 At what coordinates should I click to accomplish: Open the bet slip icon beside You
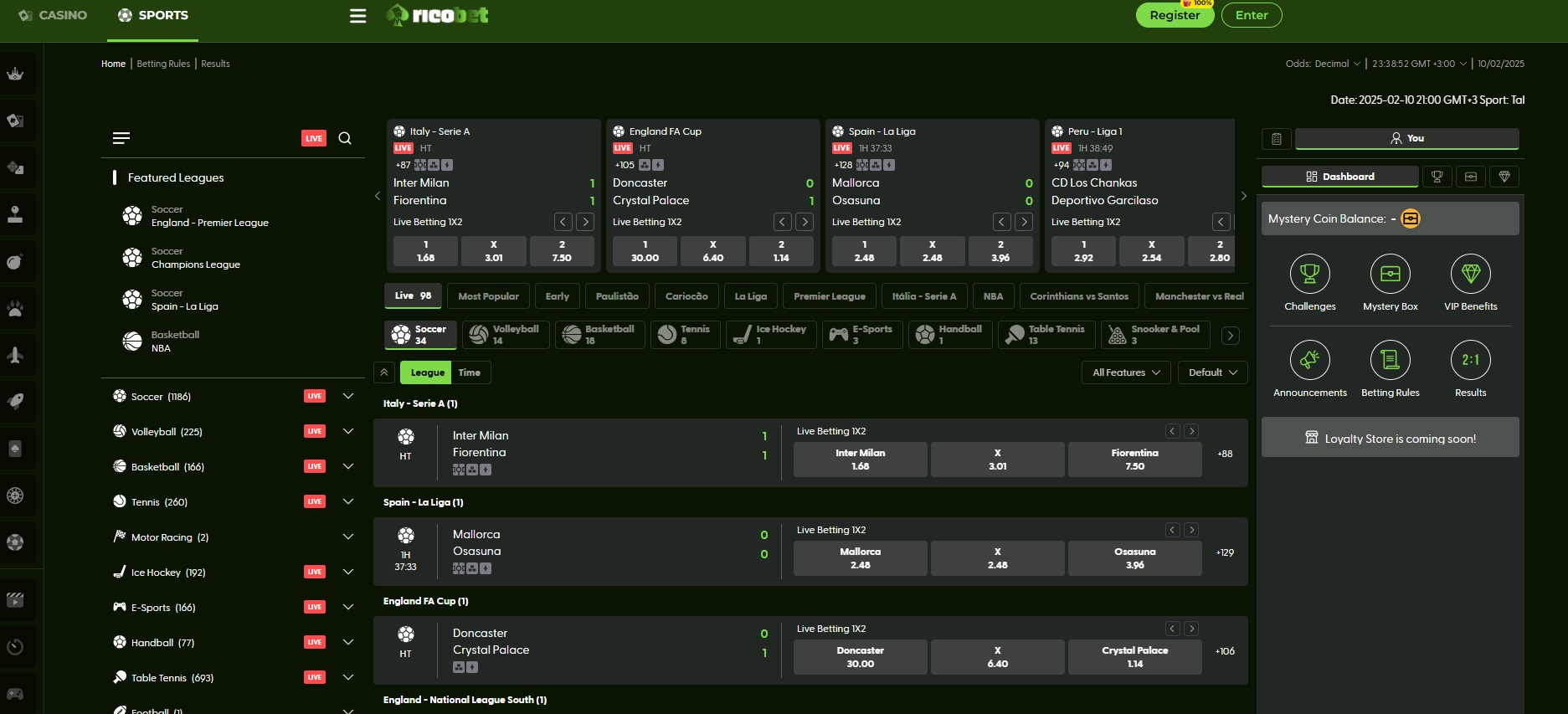[x=1276, y=139]
